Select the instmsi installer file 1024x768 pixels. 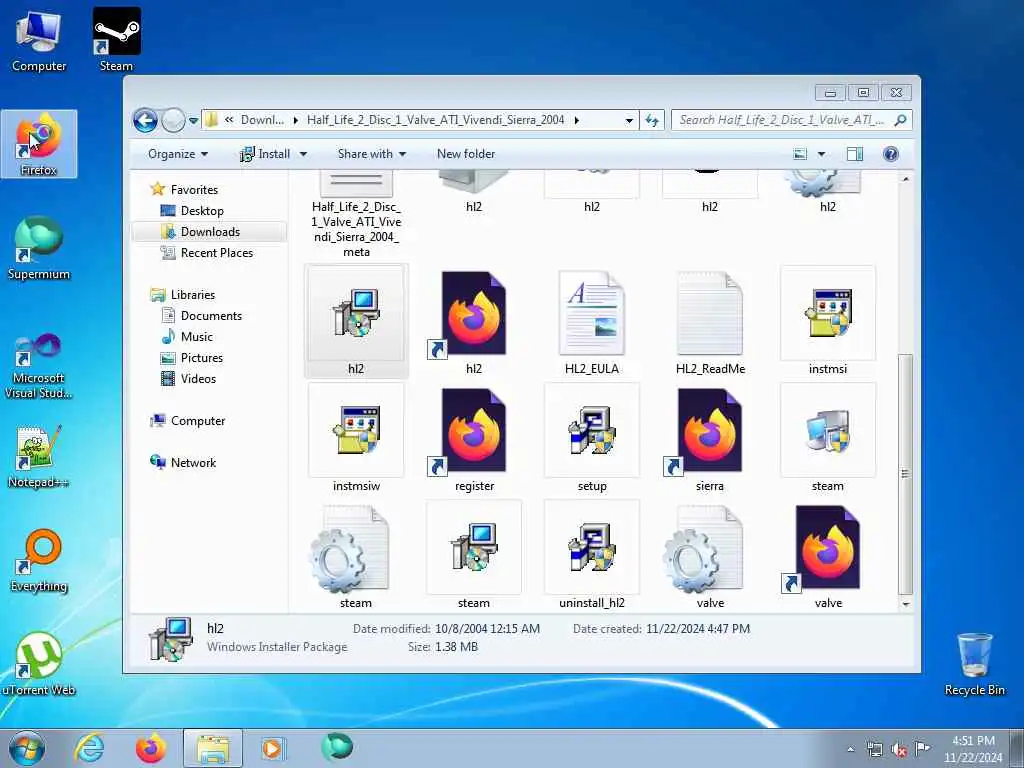pyautogui.click(x=827, y=321)
